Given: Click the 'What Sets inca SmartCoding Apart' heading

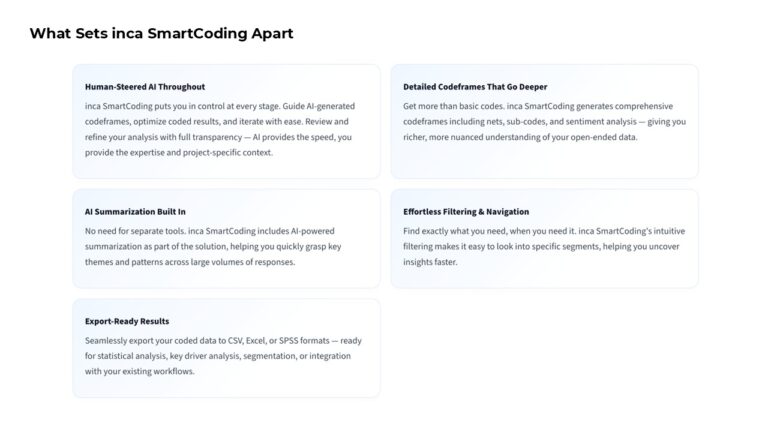Looking at the screenshot, I should [x=161, y=33].
